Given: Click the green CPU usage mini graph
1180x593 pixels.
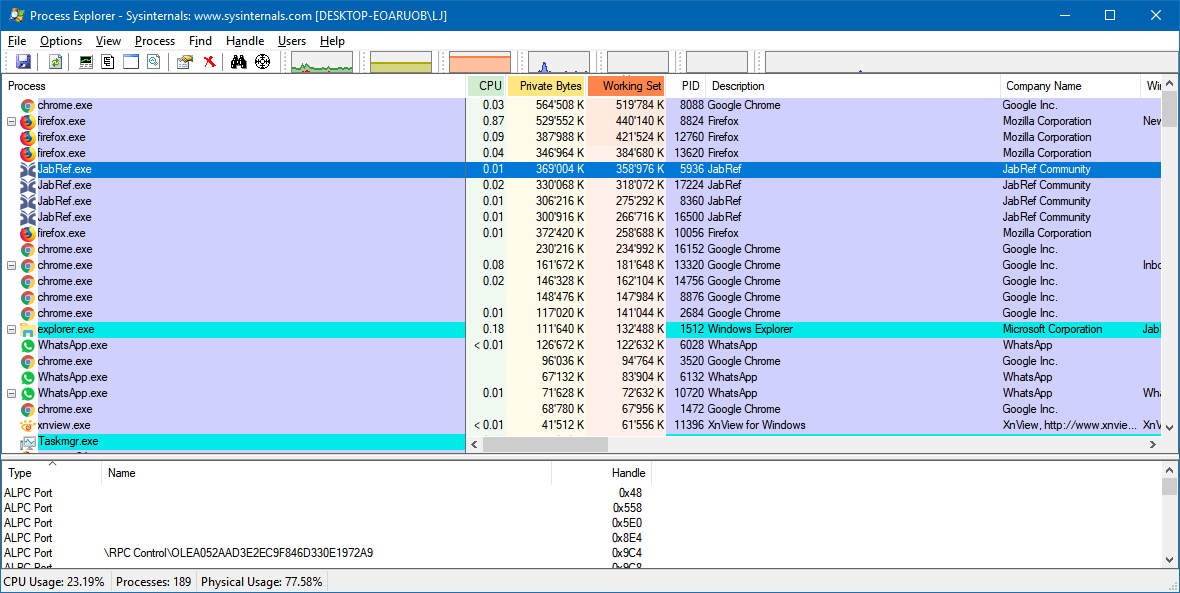Looking at the screenshot, I should pos(322,62).
